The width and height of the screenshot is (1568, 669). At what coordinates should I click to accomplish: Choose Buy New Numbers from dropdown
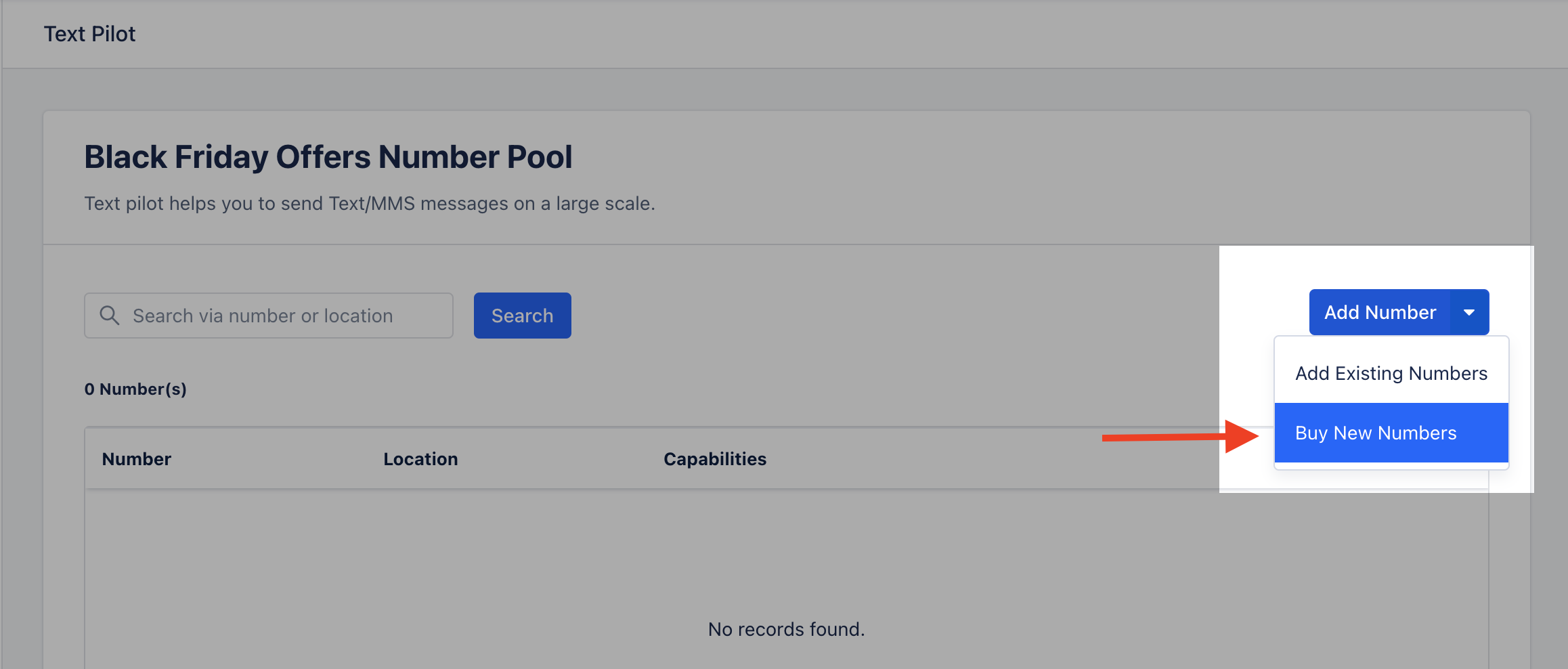click(x=1391, y=433)
